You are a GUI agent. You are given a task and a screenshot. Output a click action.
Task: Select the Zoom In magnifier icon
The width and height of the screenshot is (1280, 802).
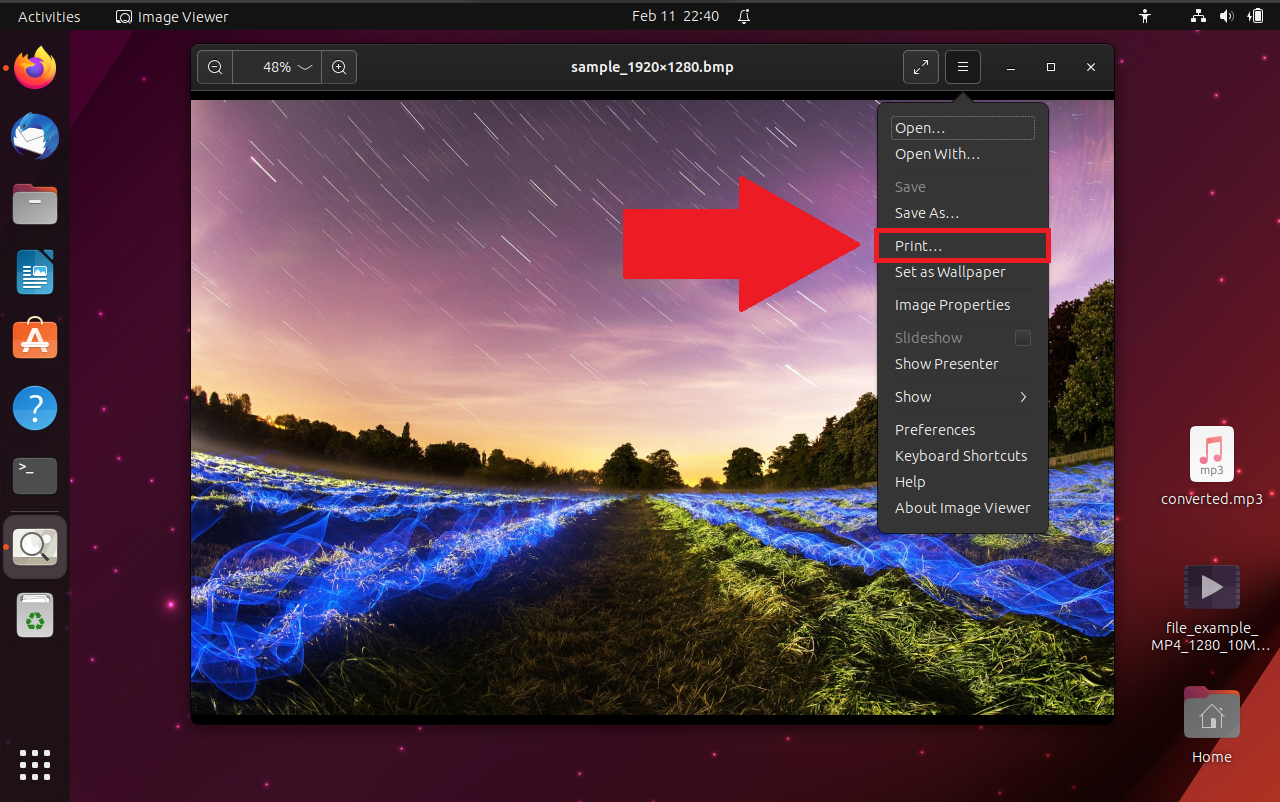coord(339,67)
